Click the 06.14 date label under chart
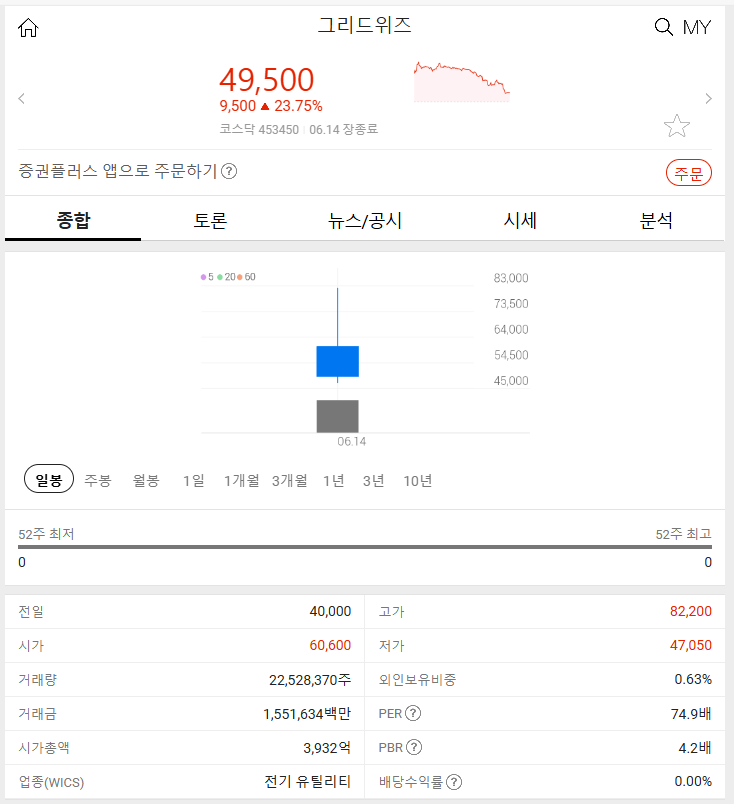The width and height of the screenshot is (734, 804). (351, 441)
